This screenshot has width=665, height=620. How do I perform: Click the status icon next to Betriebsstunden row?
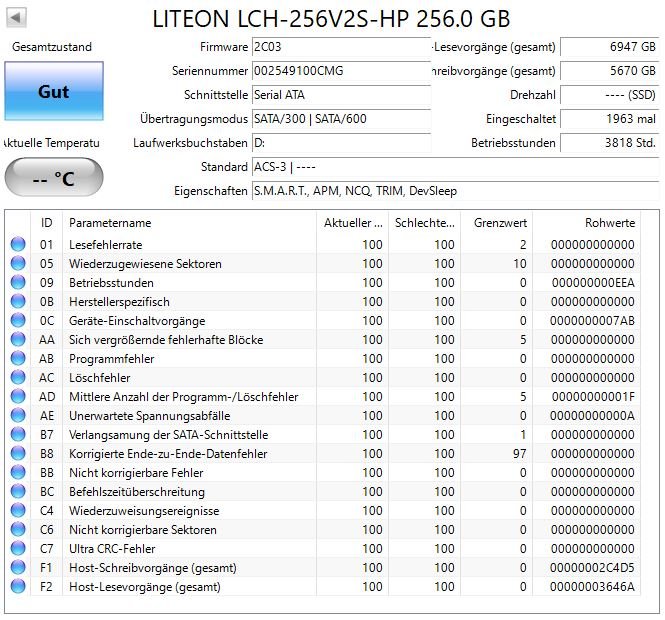pos(17,283)
